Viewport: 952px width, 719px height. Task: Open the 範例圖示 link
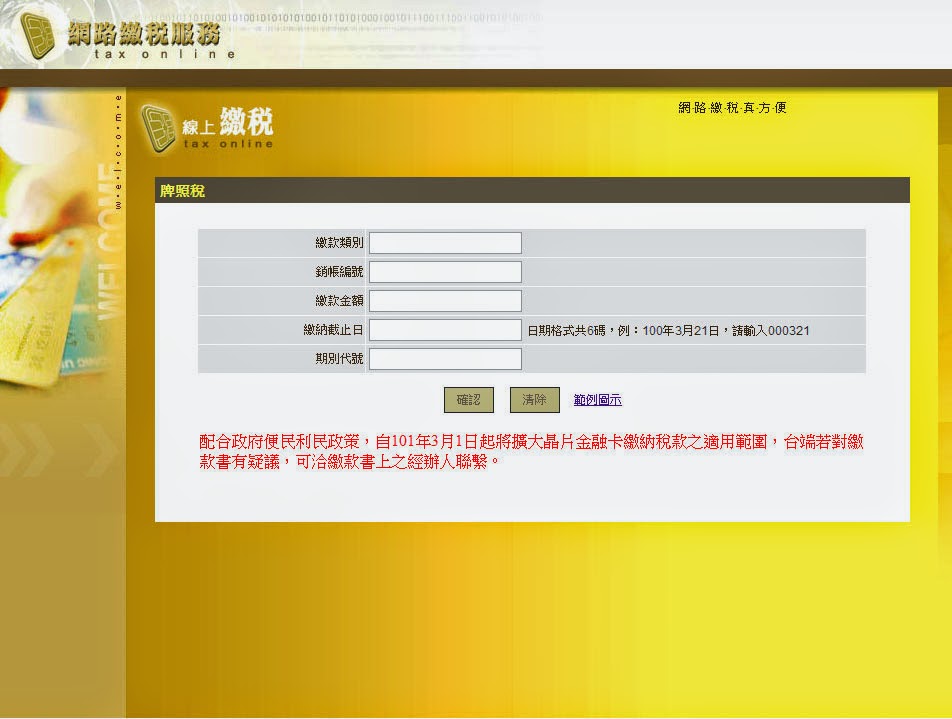pyautogui.click(x=597, y=400)
